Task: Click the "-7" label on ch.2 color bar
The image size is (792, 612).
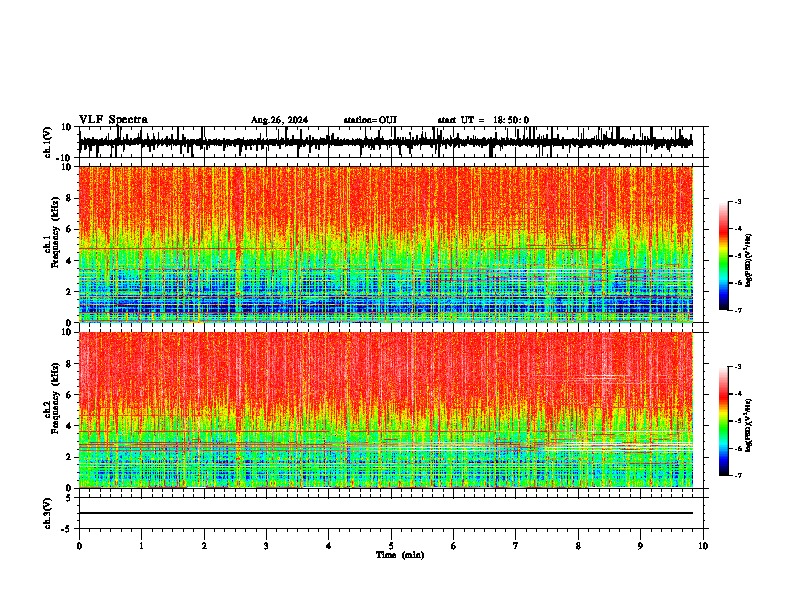Action: (738, 475)
